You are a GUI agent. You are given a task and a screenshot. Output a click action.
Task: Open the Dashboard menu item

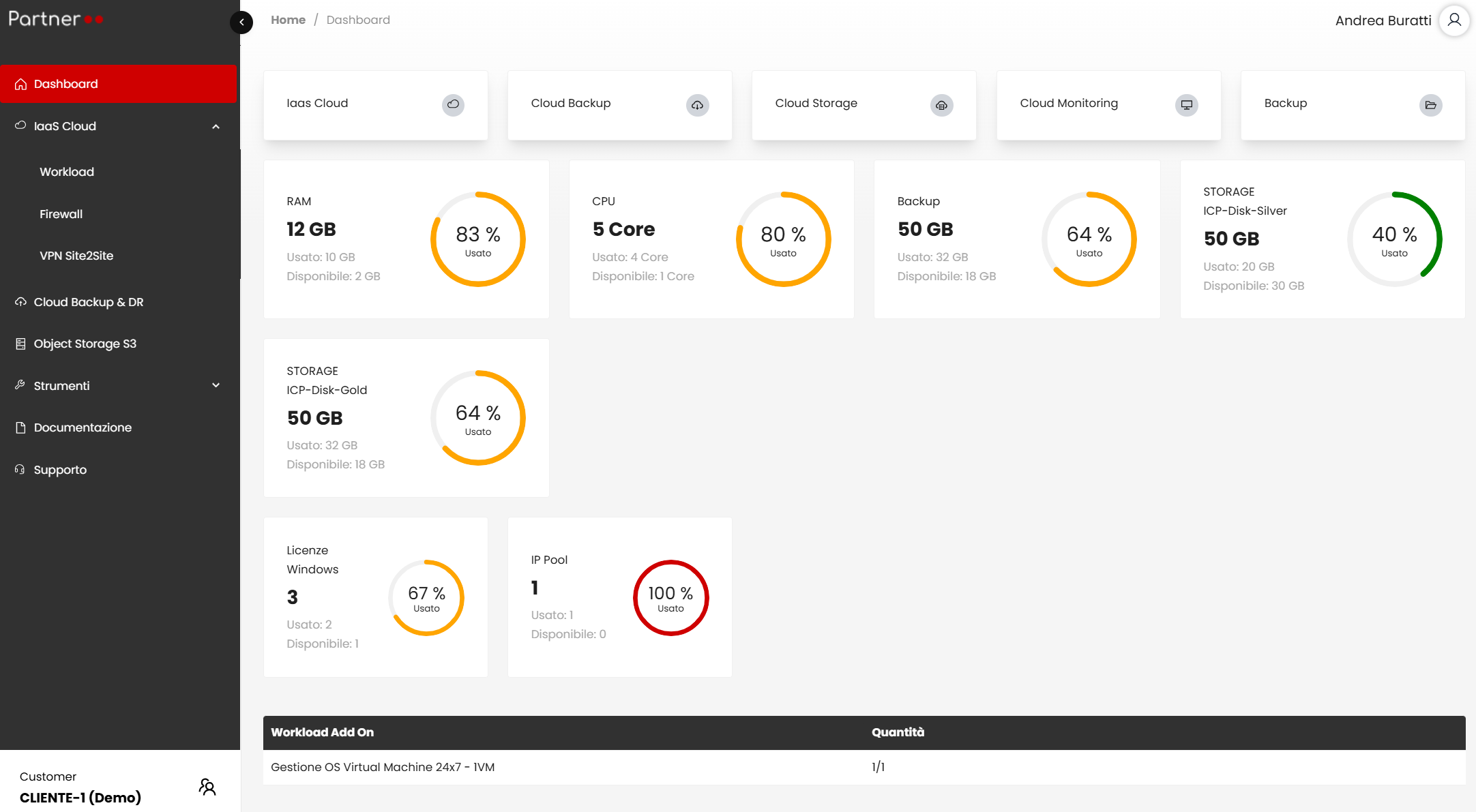[119, 84]
